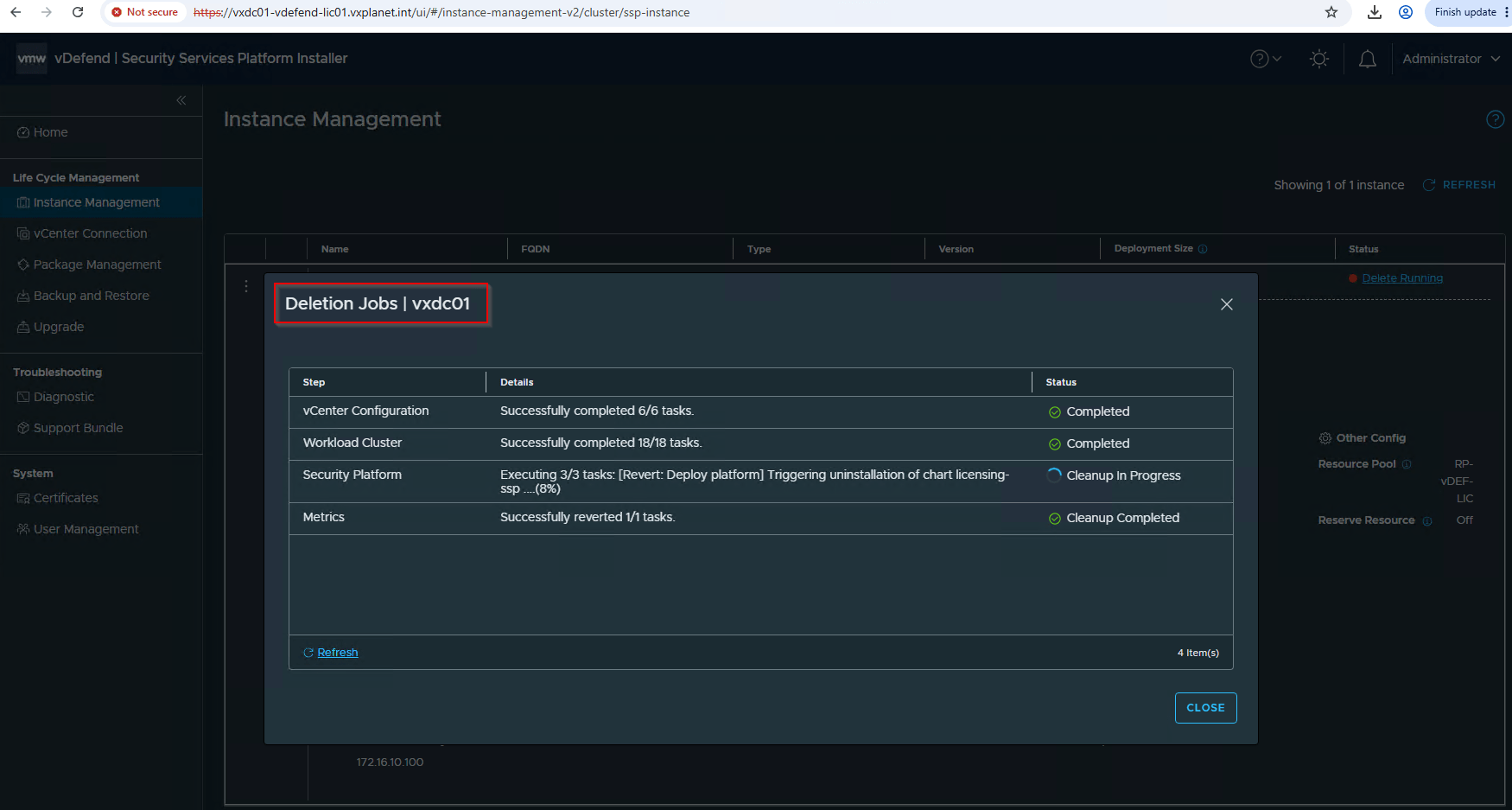Click the Not secure site indicator

click(x=145, y=12)
